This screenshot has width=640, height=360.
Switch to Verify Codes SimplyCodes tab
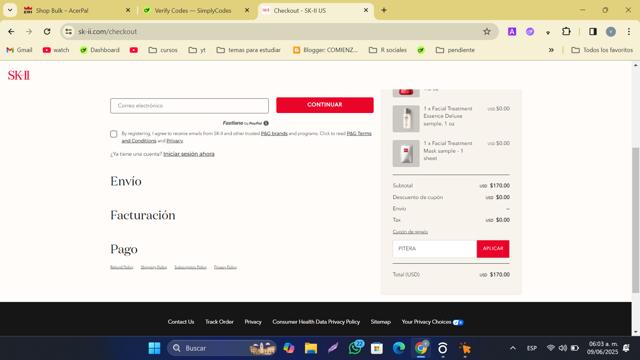pos(192,10)
